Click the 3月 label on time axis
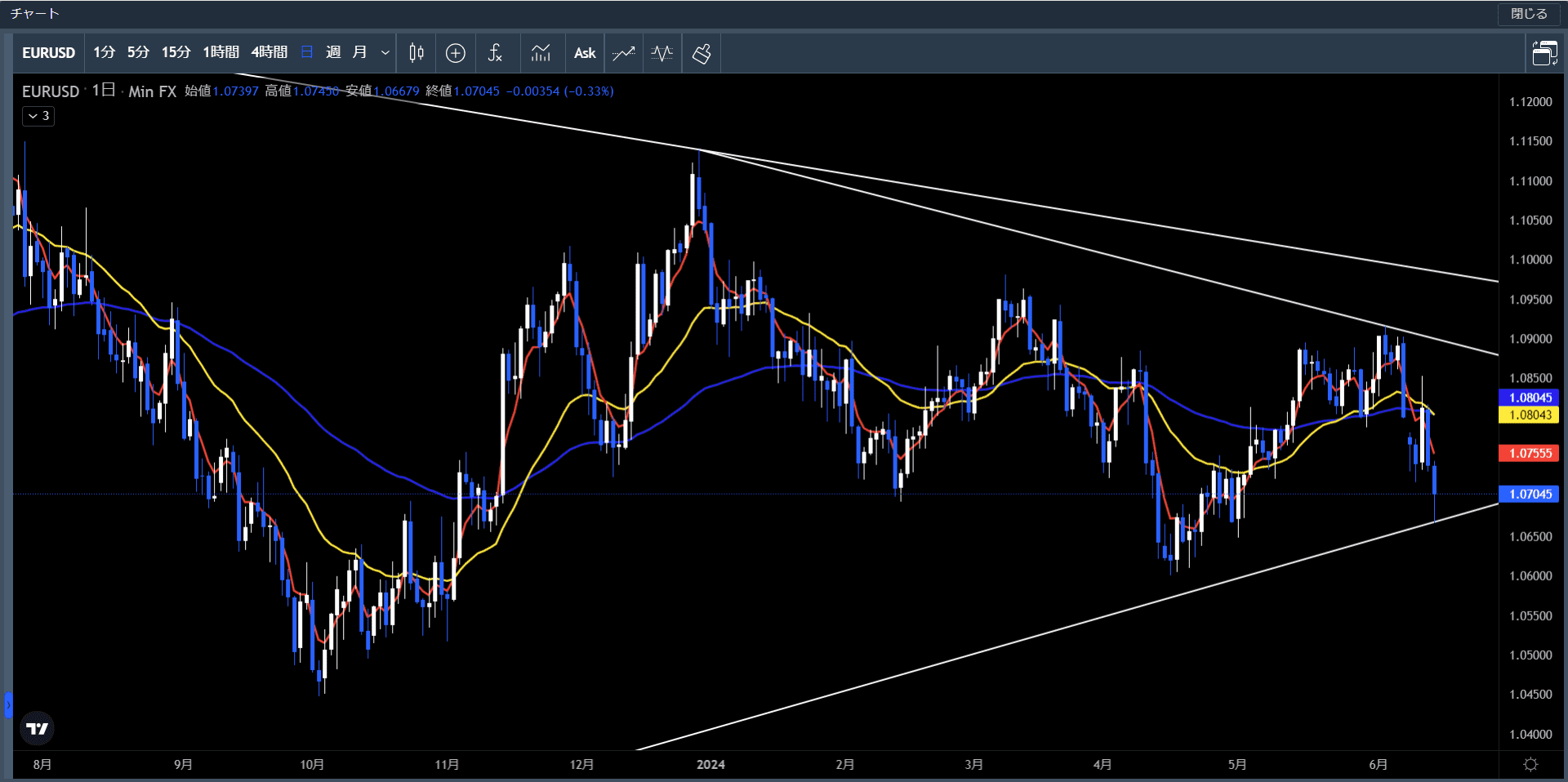The height and width of the screenshot is (782, 1568). (x=973, y=764)
